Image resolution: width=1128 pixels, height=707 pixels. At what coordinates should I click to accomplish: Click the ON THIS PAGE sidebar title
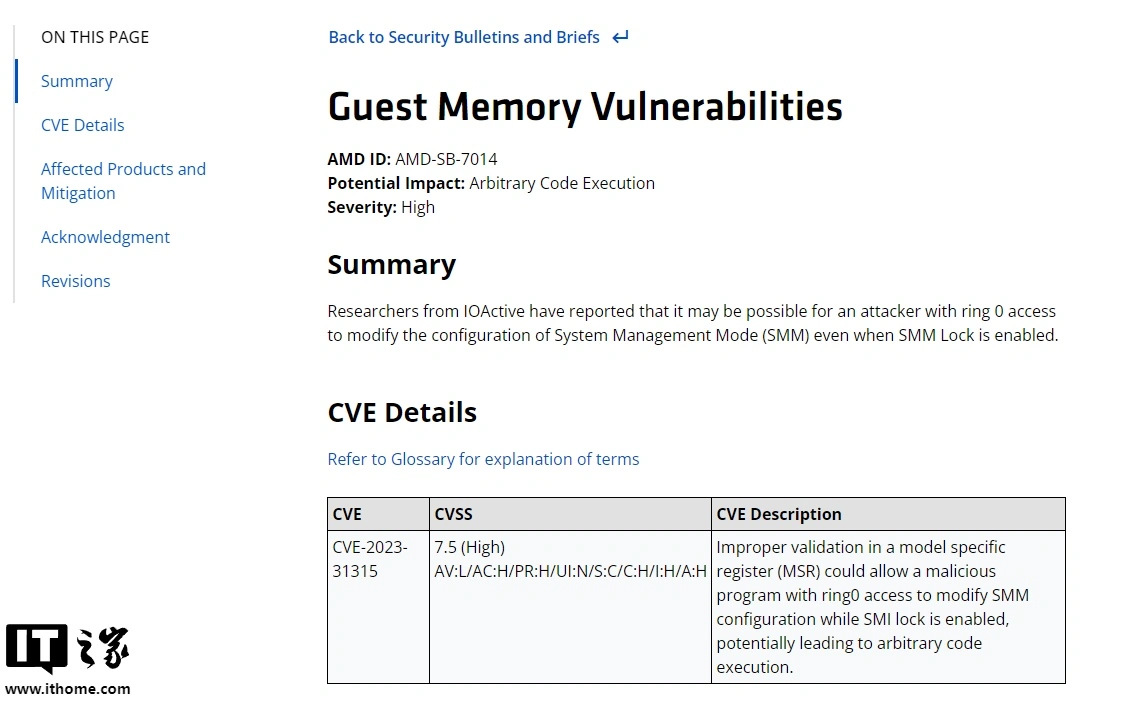[95, 37]
